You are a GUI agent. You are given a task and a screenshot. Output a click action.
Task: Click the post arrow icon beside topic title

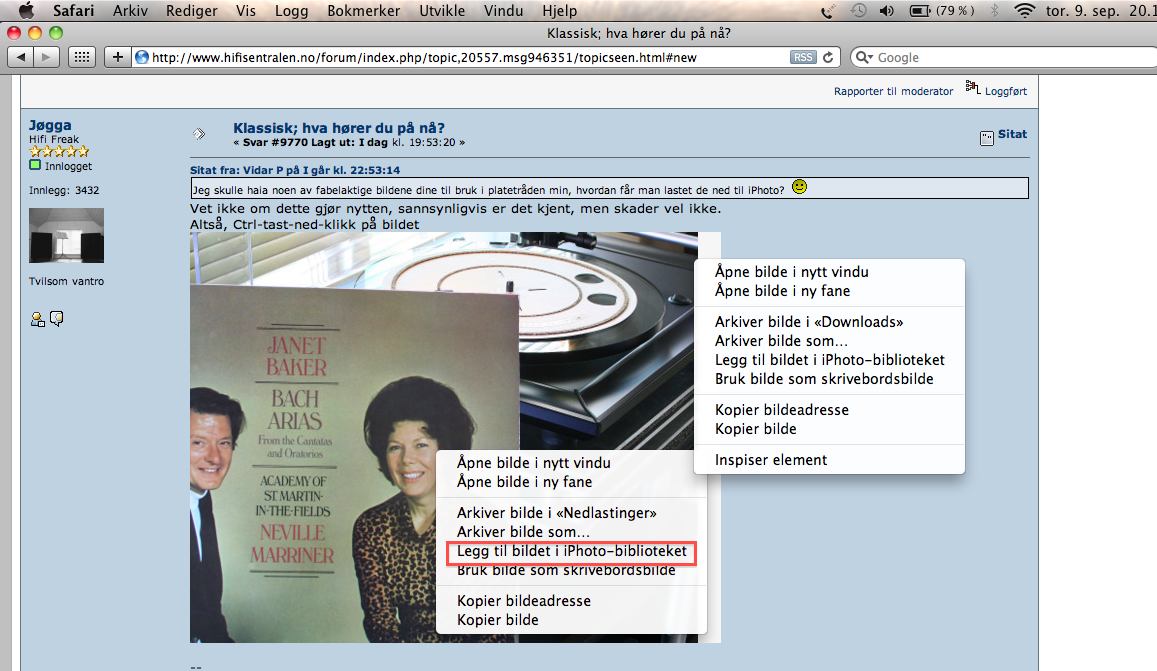tap(199, 134)
